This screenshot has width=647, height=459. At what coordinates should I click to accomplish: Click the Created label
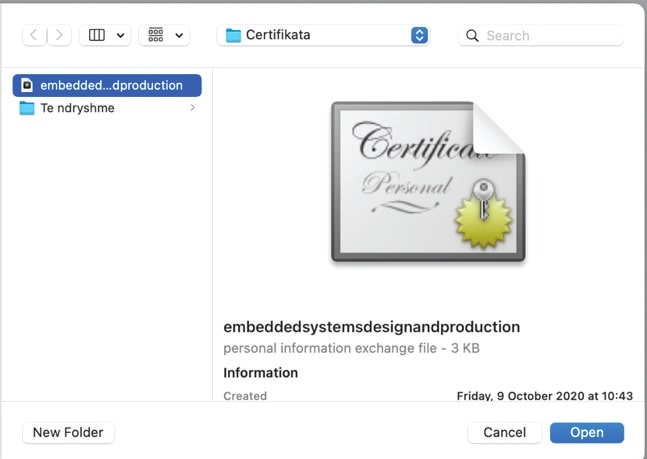[245, 396]
